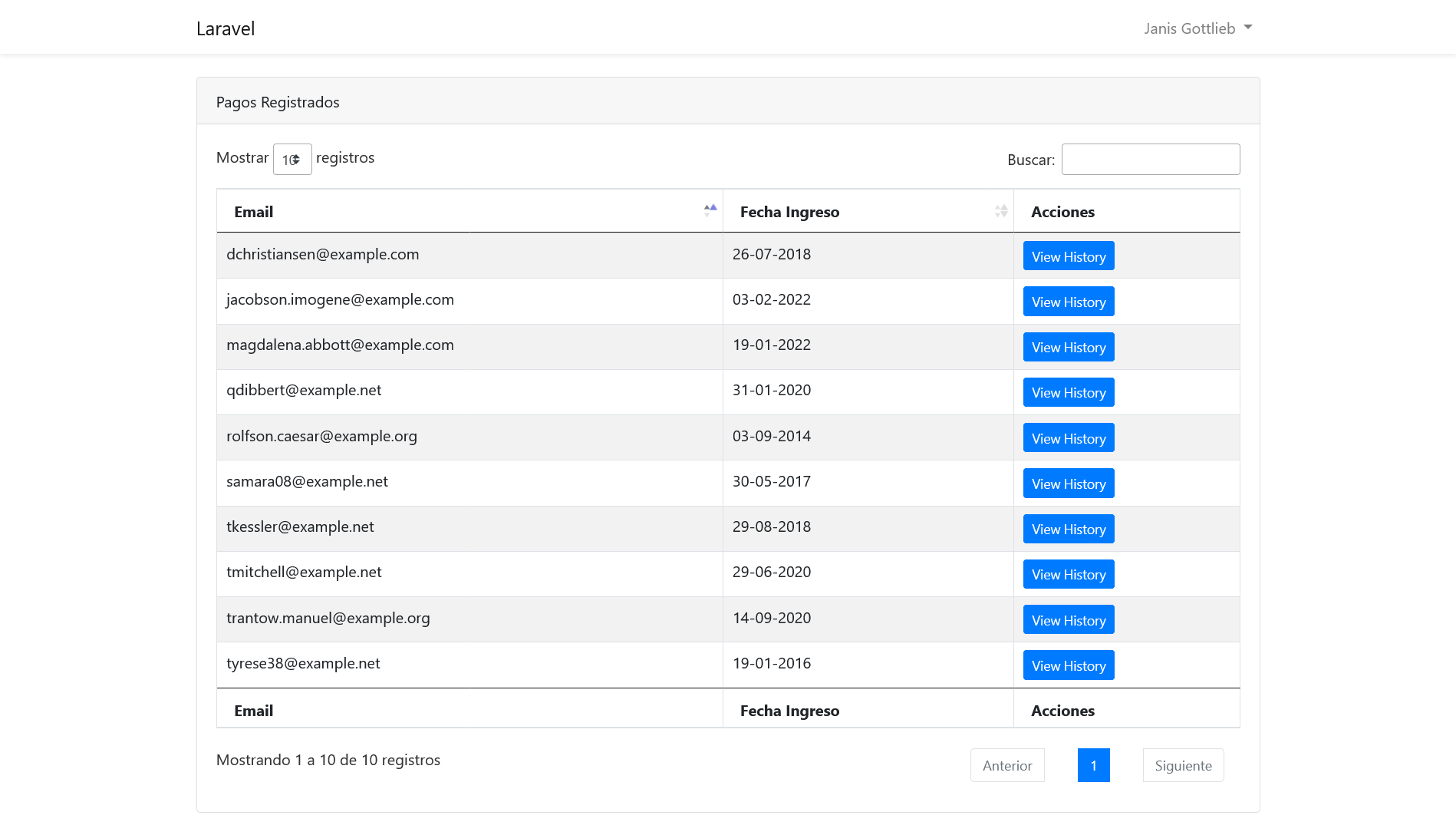View History for samara08@example.net
Viewport: 1456px width, 835px height.
coord(1068,483)
